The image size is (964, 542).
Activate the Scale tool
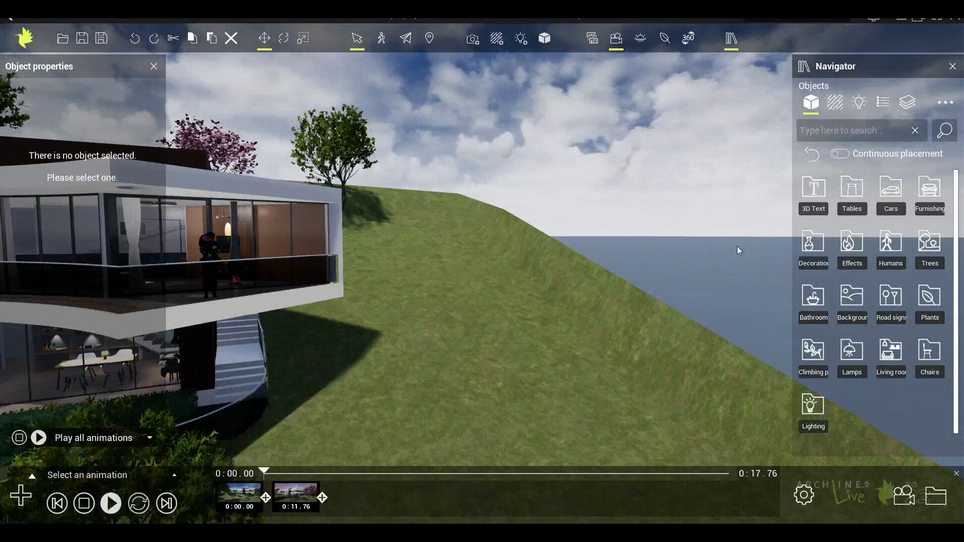(x=303, y=38)
